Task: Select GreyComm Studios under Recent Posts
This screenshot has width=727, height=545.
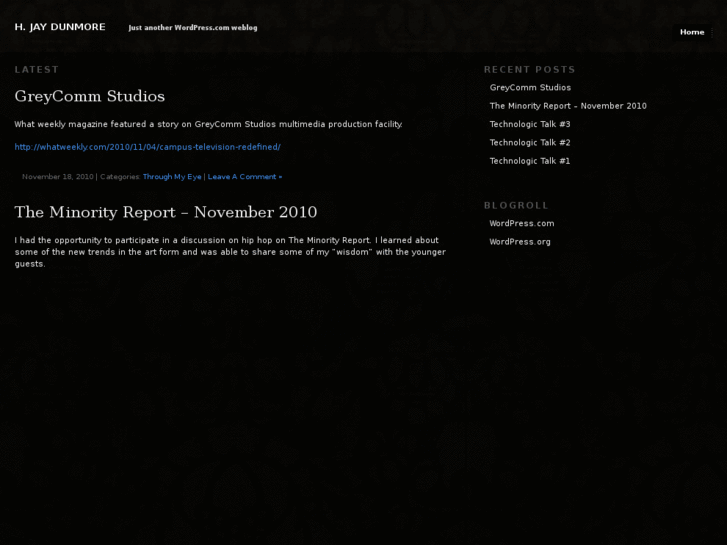Action: click(x=530, y=88)
